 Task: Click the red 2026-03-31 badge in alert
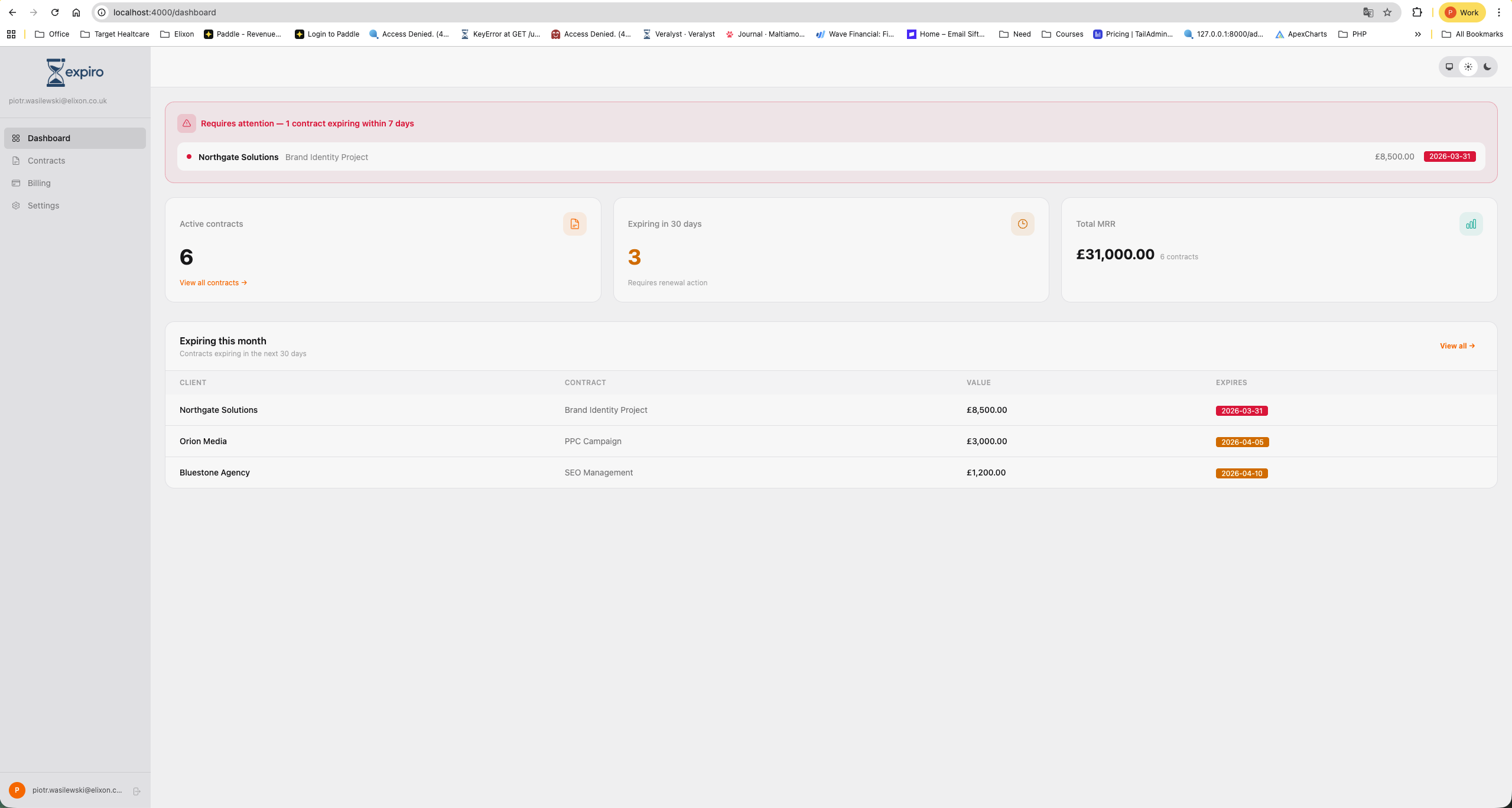1449,157
